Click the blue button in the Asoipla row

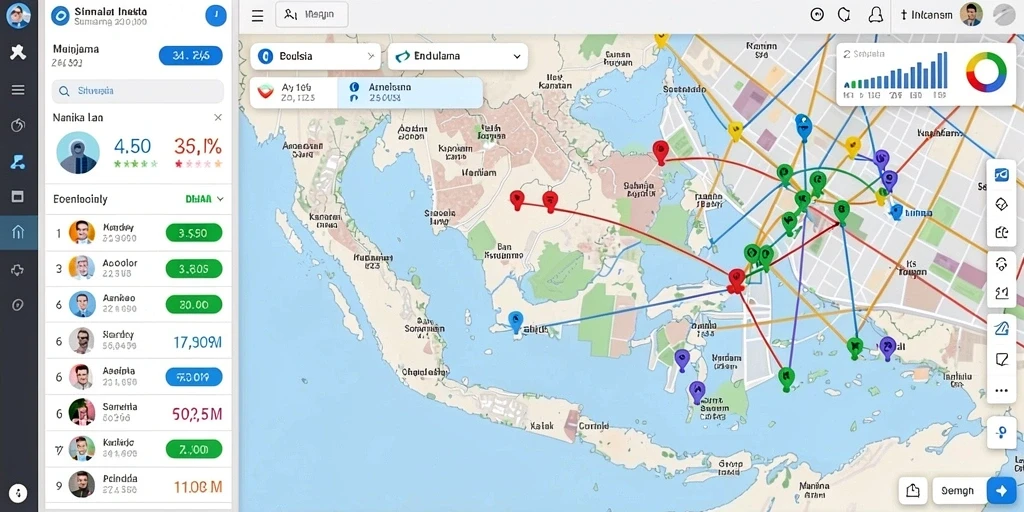coord(193,377)
